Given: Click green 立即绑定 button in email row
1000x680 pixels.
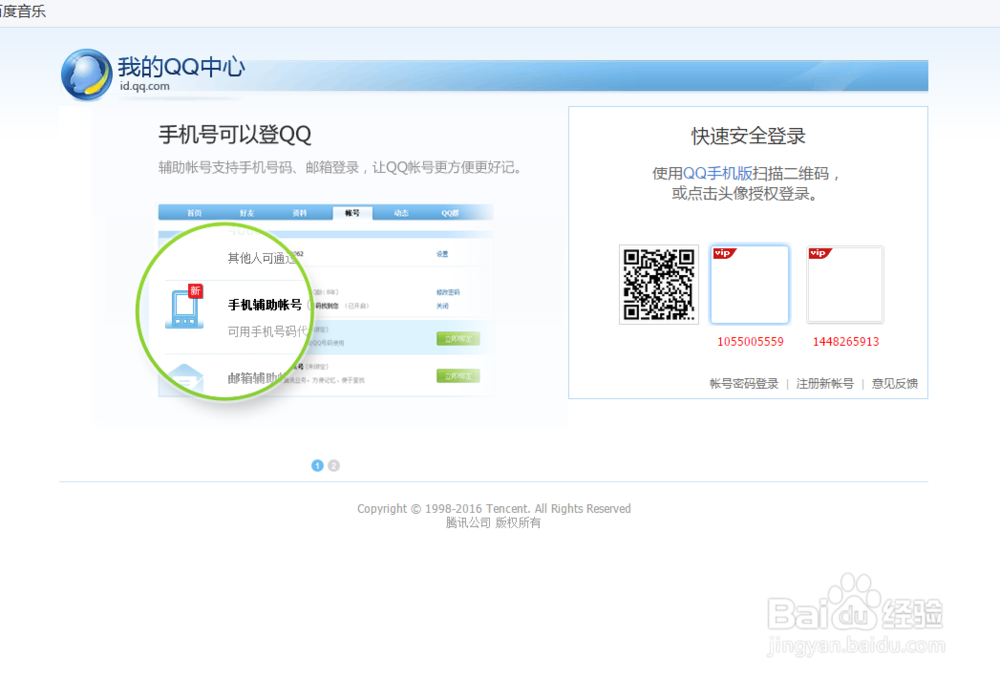Looking at the screenshot, I should 458,376.
